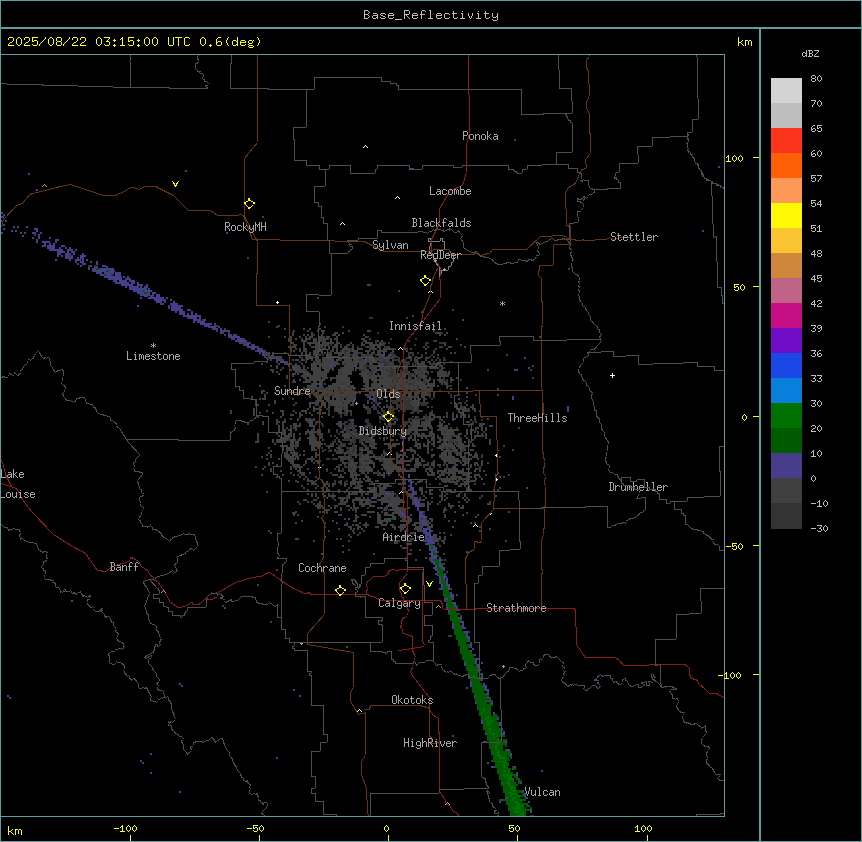Click the Sylvan label
The image size is (862, 842).
390,245
